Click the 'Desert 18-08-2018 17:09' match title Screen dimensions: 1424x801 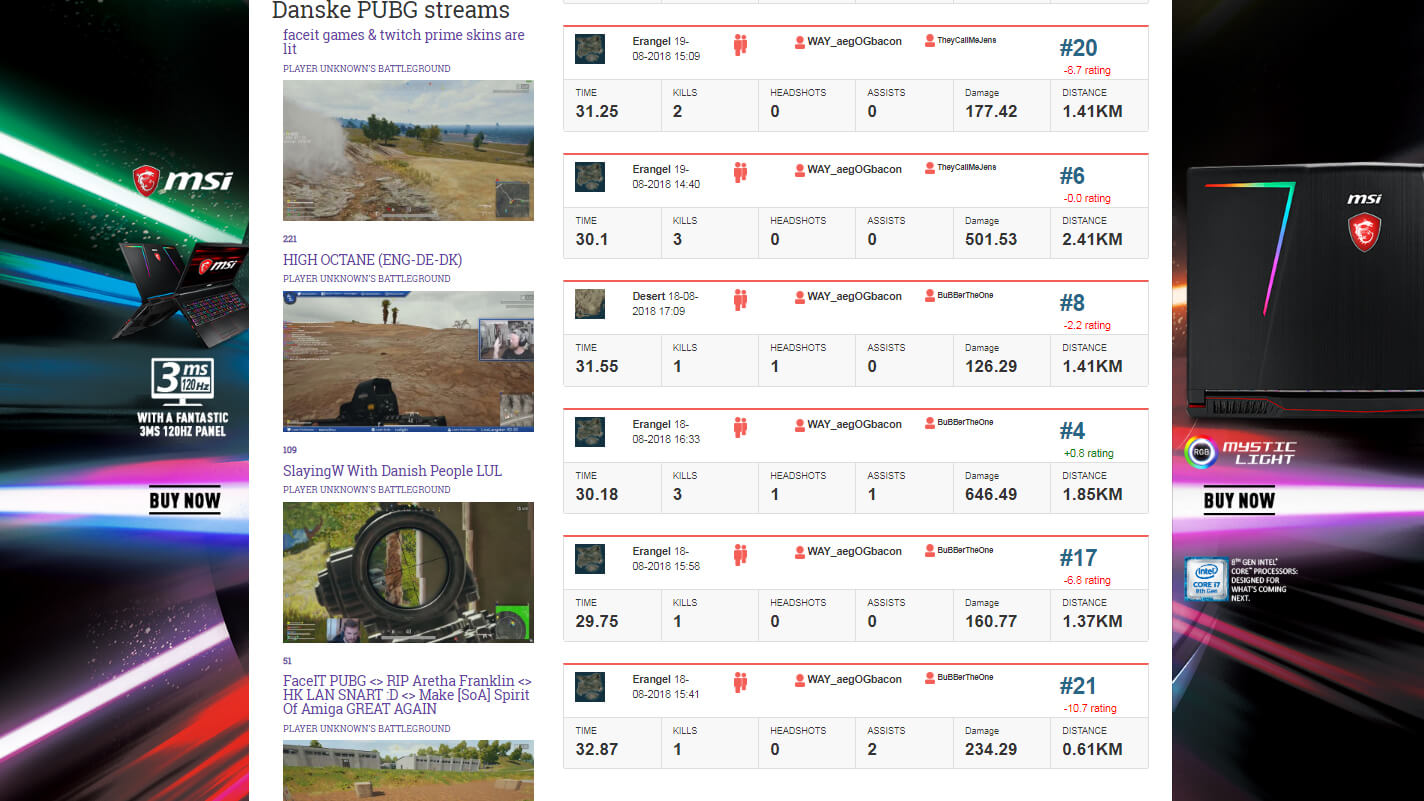tap(666, 303)
